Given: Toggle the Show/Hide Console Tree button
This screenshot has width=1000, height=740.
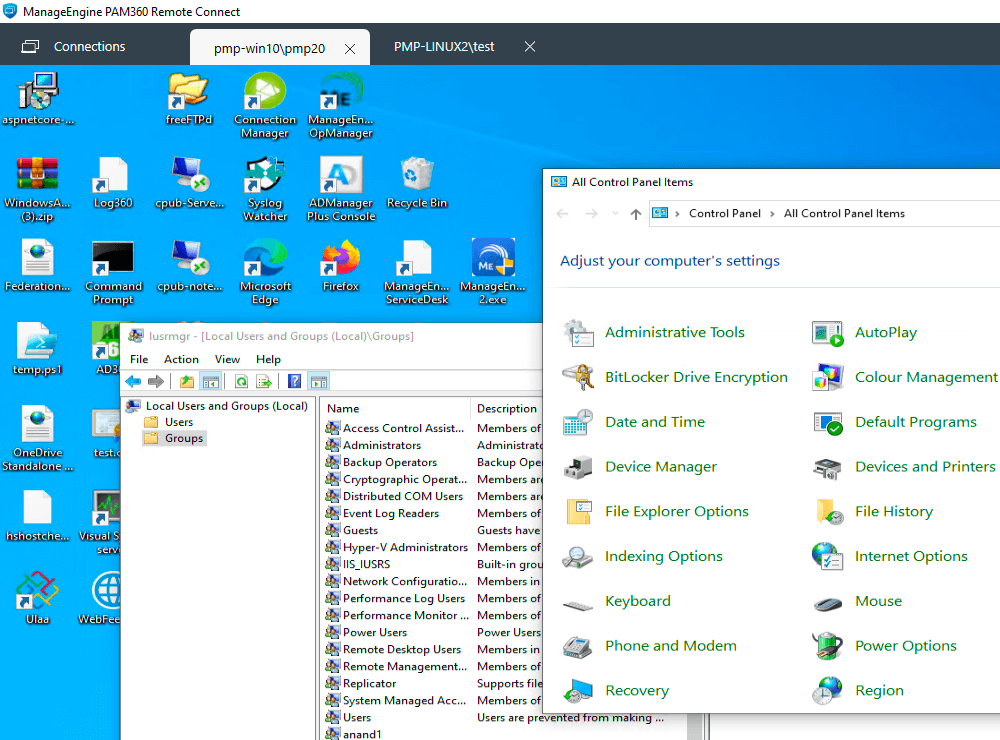Looking at the screenshot, I should pyautogui.click(x=210, y=381).
